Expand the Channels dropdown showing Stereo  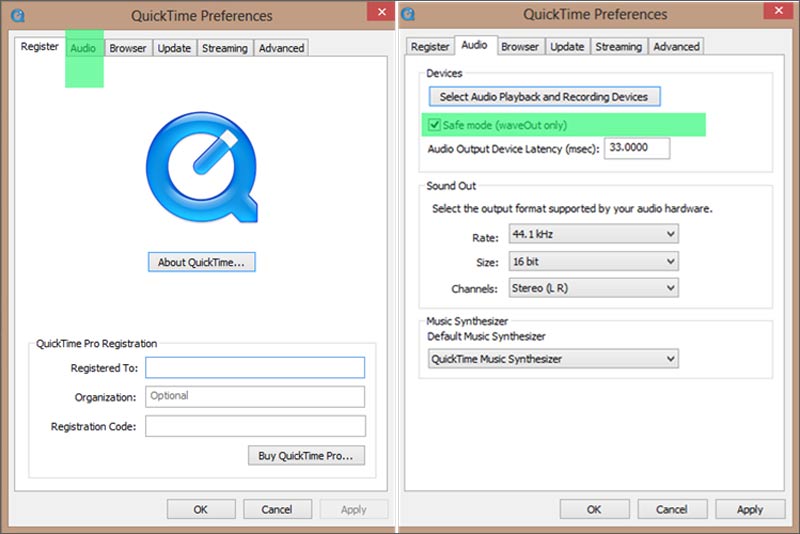[592, 288]
